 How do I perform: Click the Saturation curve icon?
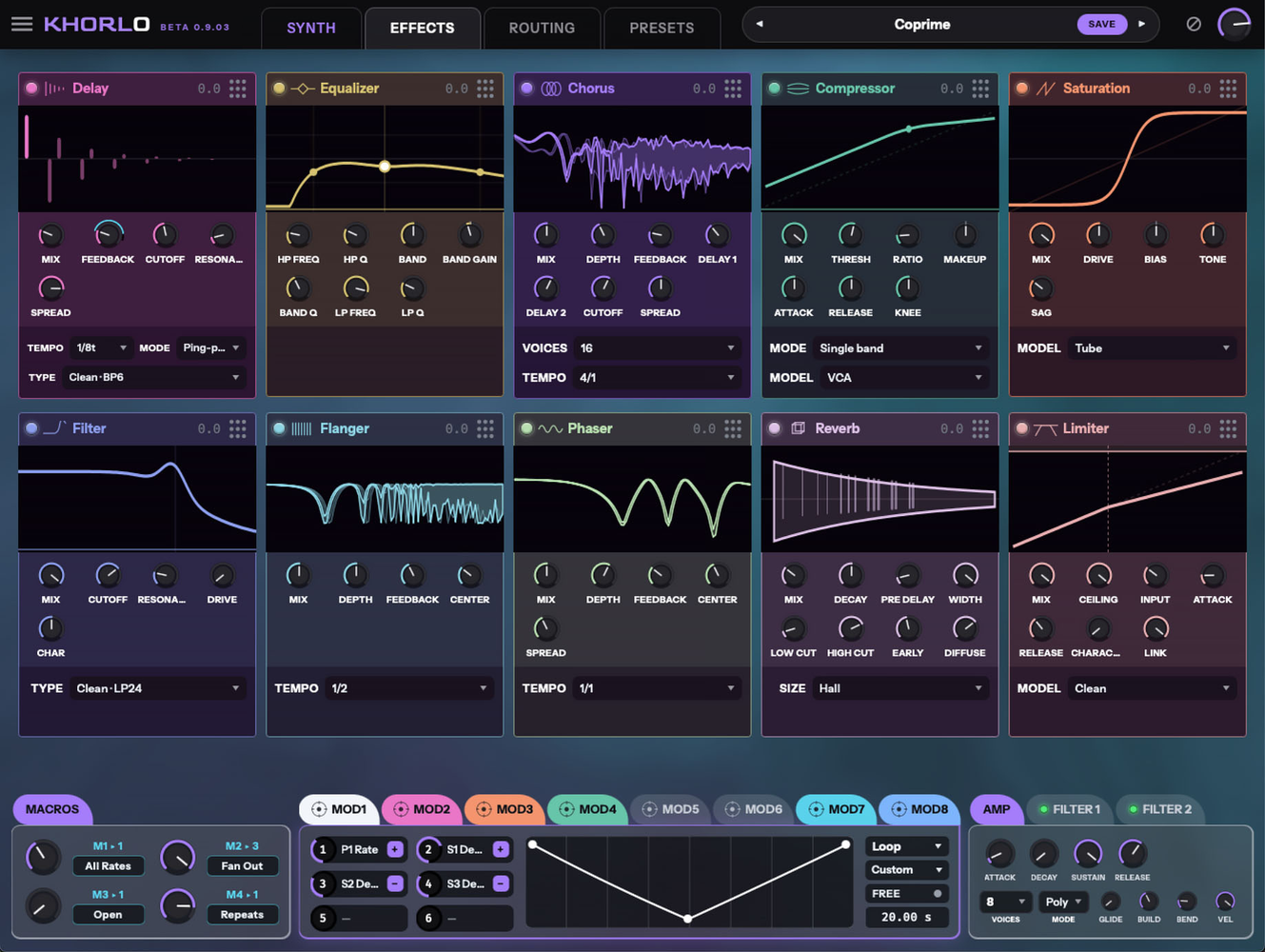[x=1046, y=89]
